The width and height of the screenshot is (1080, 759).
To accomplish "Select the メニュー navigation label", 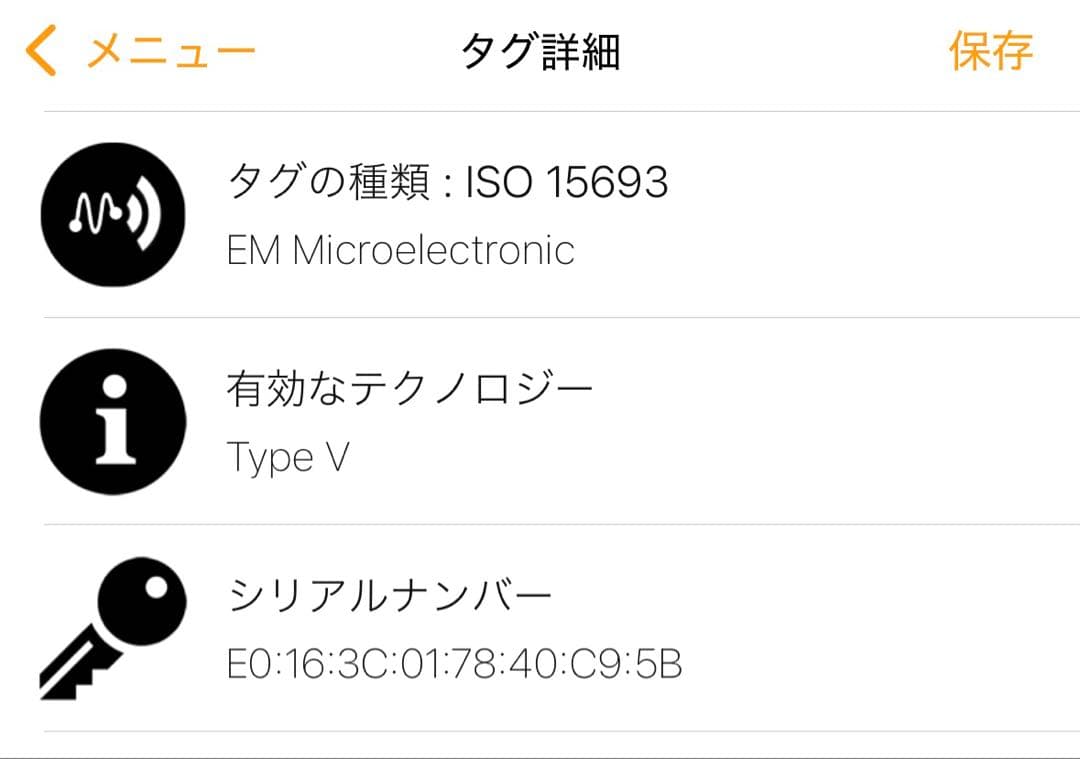I will pos(170,48).
